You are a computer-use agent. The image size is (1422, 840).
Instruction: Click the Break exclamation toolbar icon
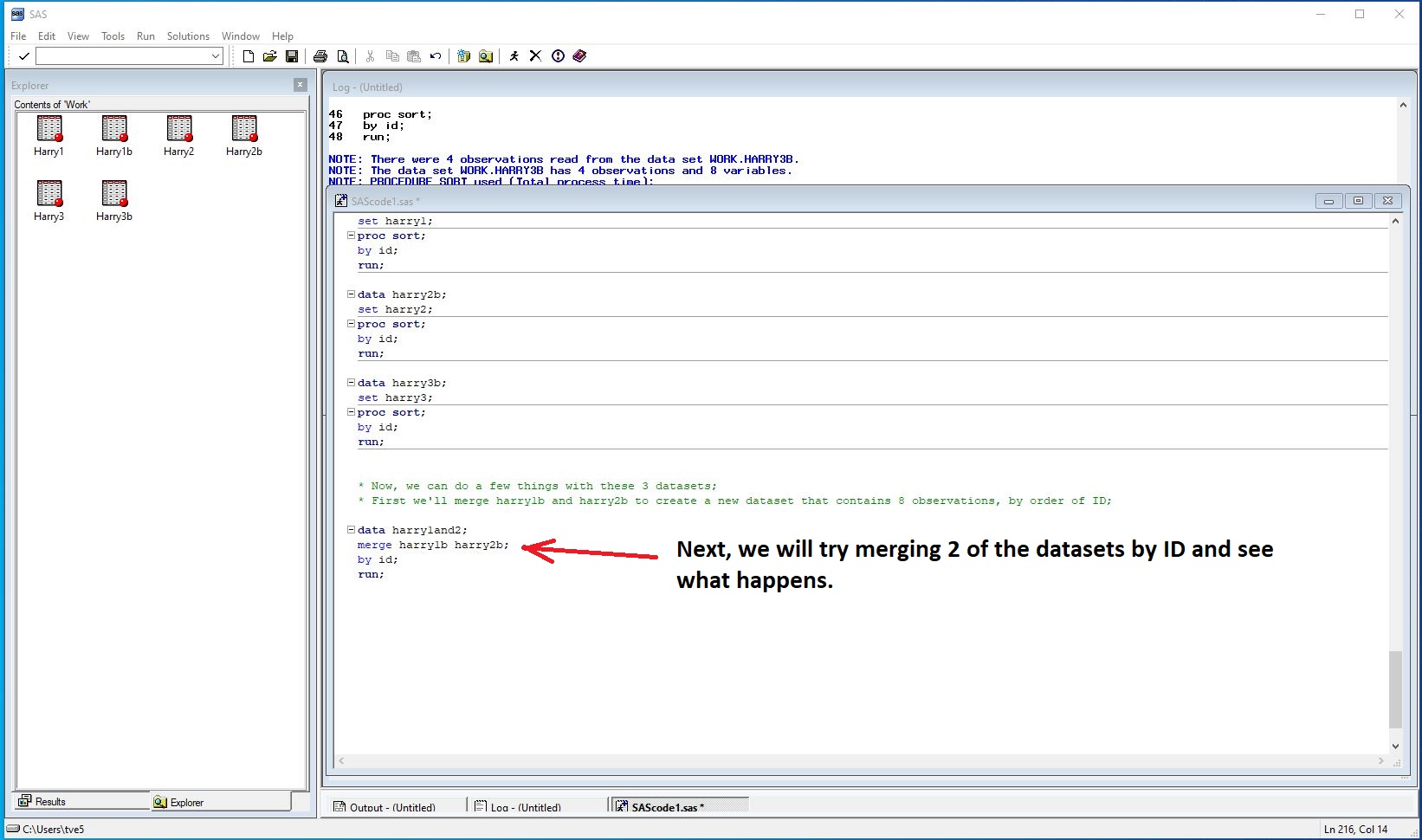[x=558, y=56]
